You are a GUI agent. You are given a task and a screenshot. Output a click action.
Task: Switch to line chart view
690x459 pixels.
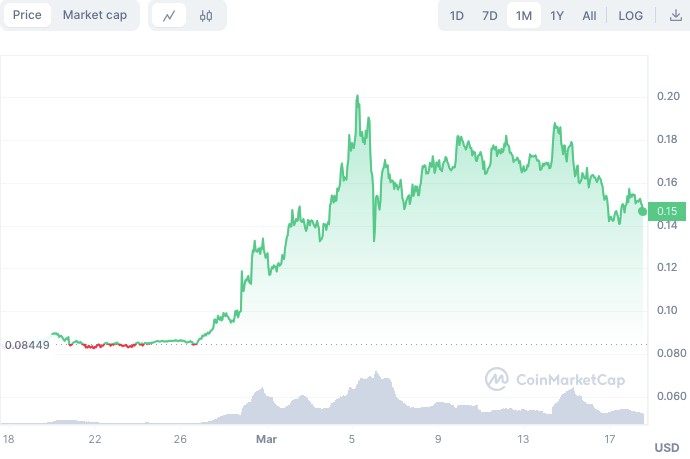coord(169,16)
